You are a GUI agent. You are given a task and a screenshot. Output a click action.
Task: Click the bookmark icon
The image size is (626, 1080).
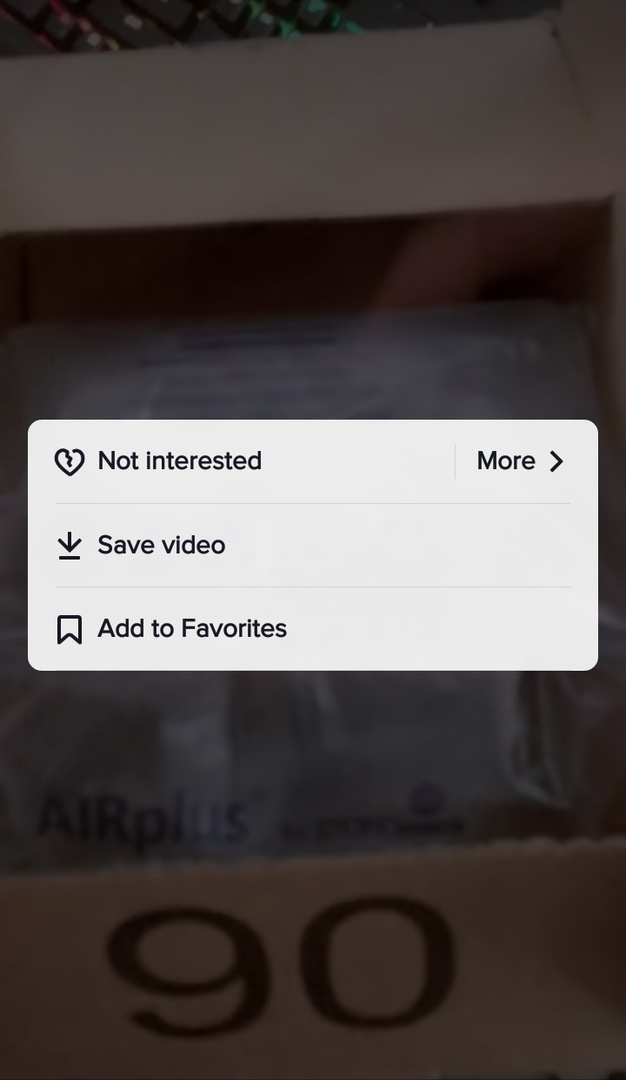click(x=69, y=630)
